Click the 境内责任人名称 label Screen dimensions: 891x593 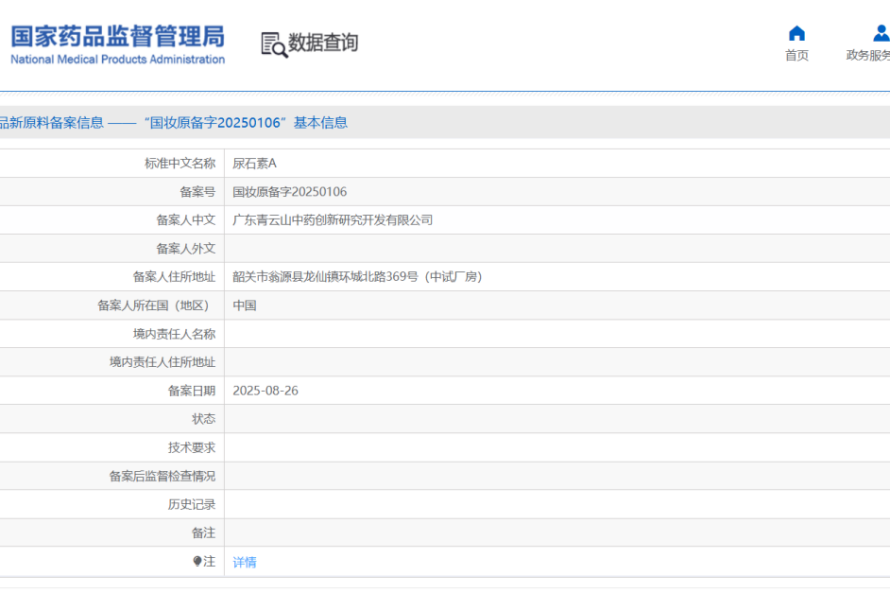[x=174, y=334]
